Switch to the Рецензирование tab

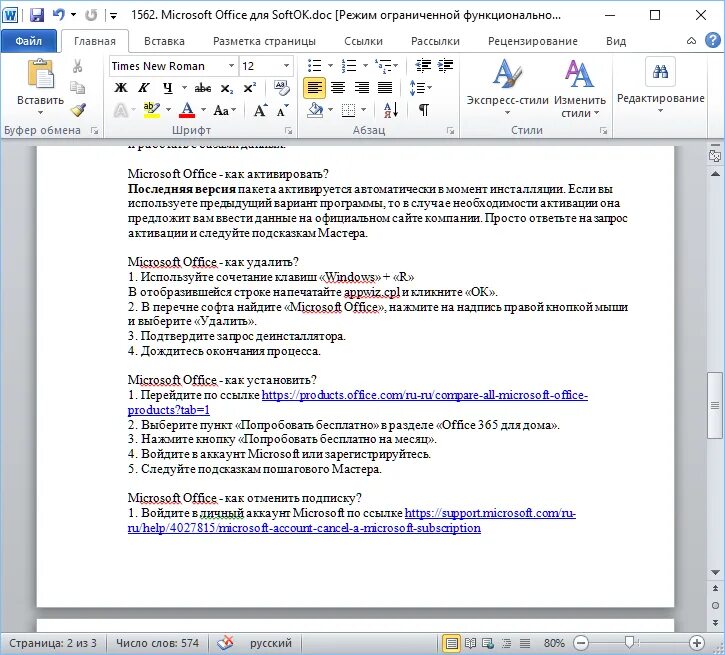(533, 41)
